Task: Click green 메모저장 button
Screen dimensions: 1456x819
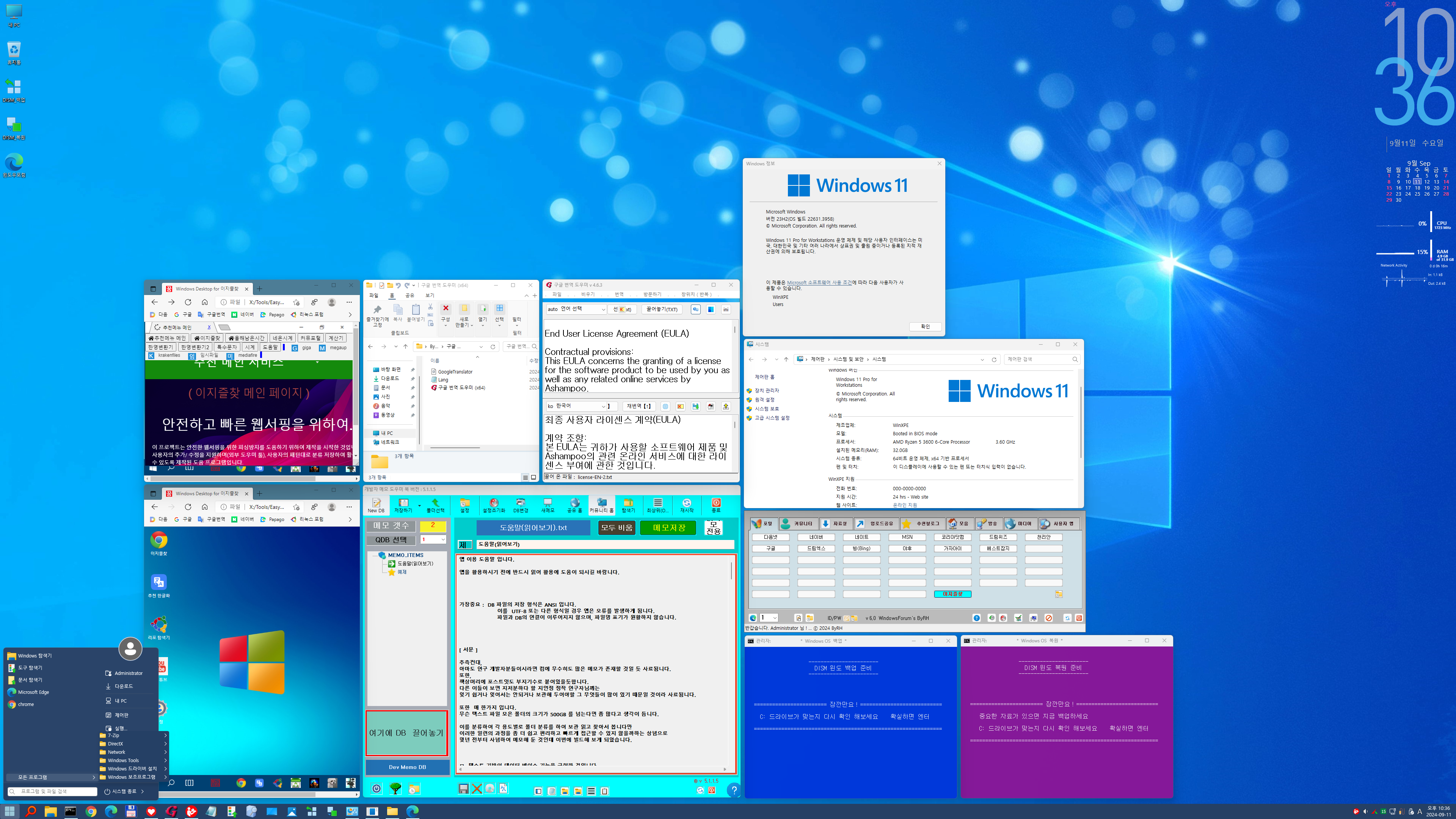Action: (x=668, y=527)
